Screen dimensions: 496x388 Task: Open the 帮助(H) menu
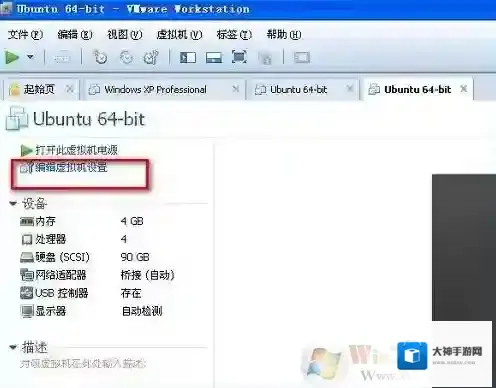284,34
